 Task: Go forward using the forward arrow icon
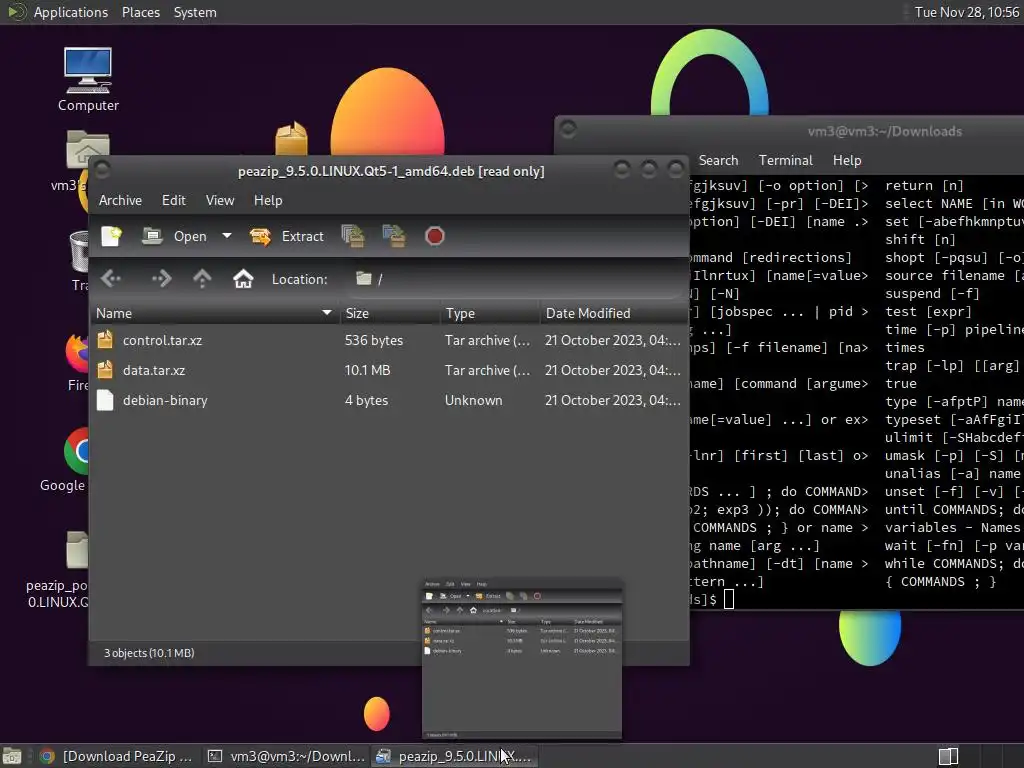tap(161, 279)
